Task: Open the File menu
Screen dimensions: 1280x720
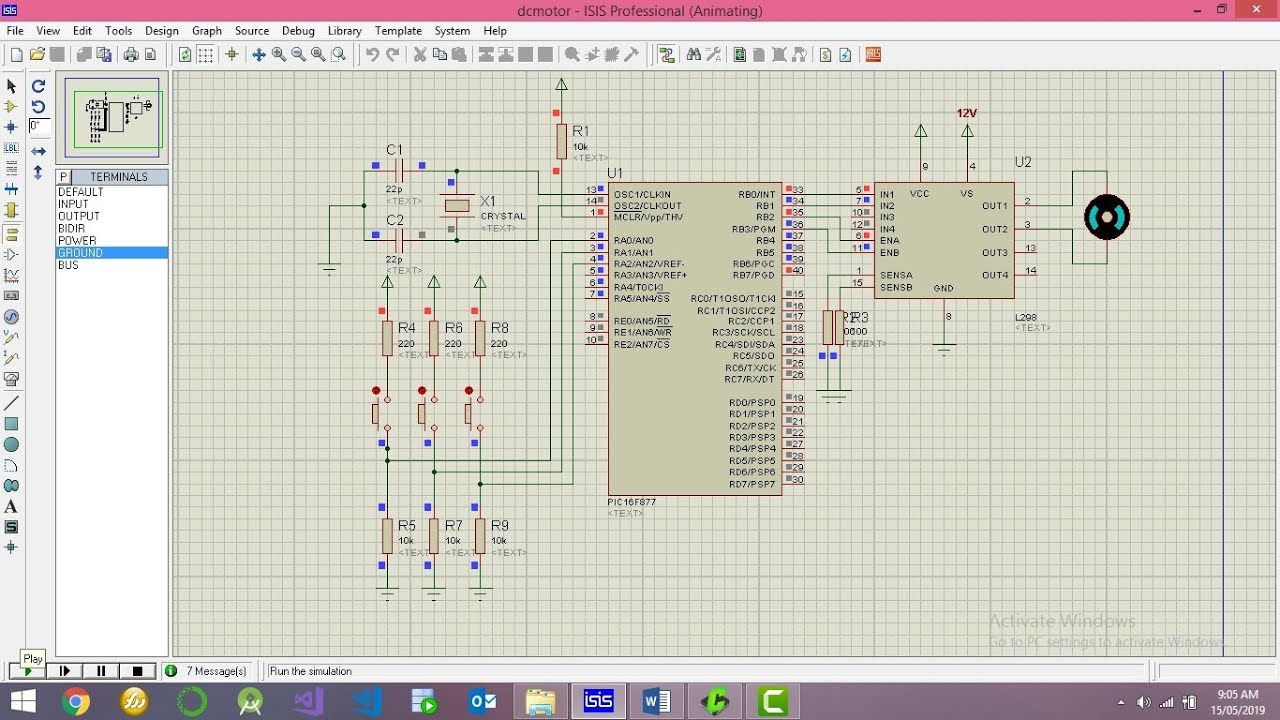Action: pyautogui.click(x=15, y=31)
